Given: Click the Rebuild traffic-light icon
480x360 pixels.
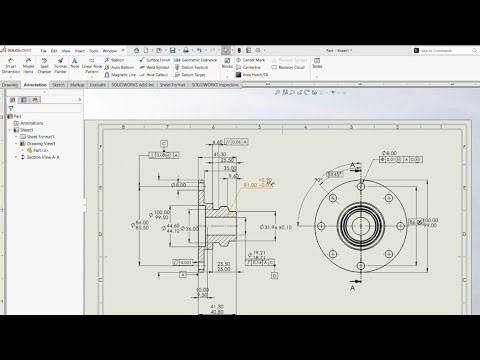Looking at the screenshot, I should point(239,50).
